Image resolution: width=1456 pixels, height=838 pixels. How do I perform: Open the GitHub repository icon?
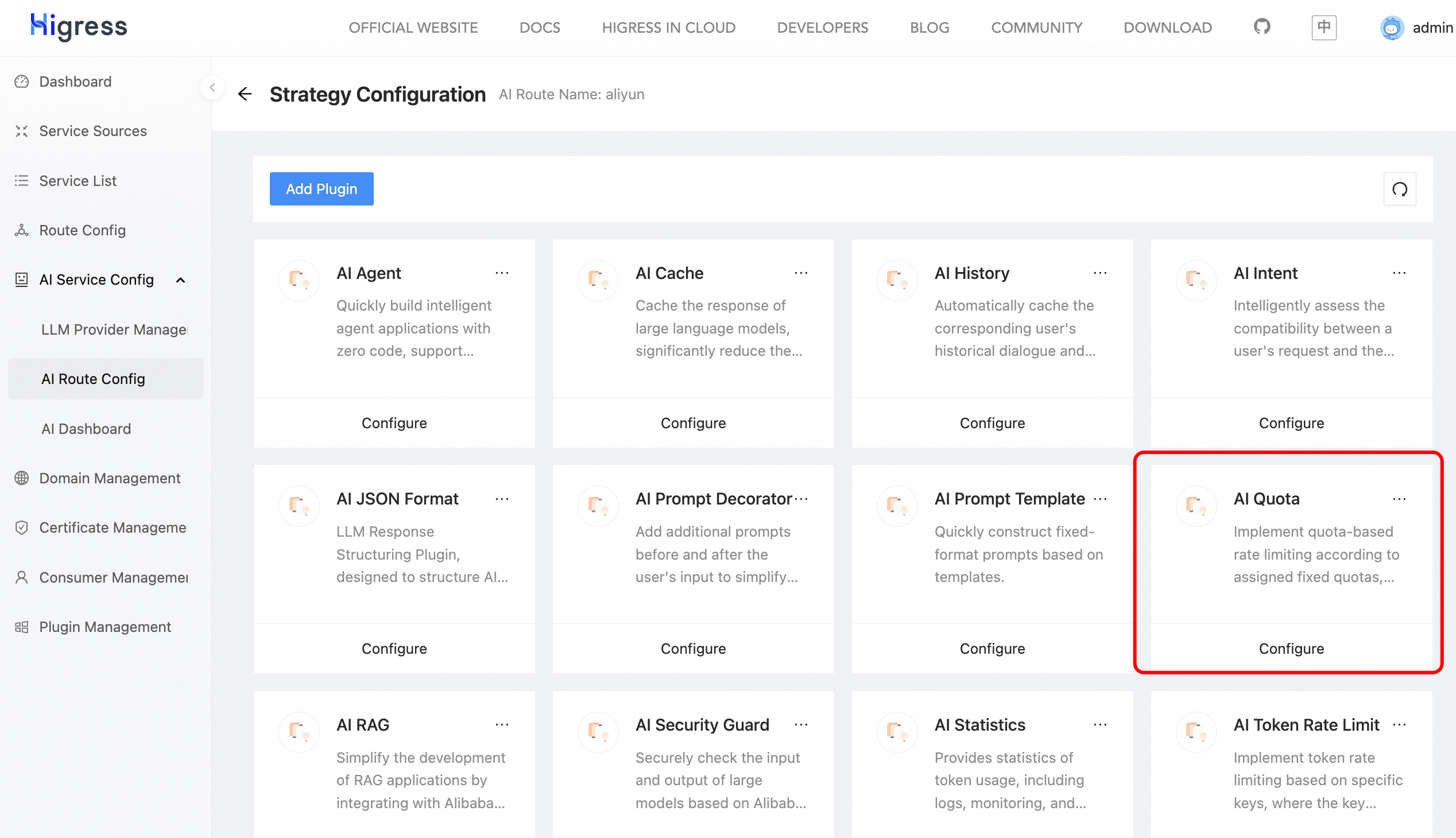(x=1261, y=27)
